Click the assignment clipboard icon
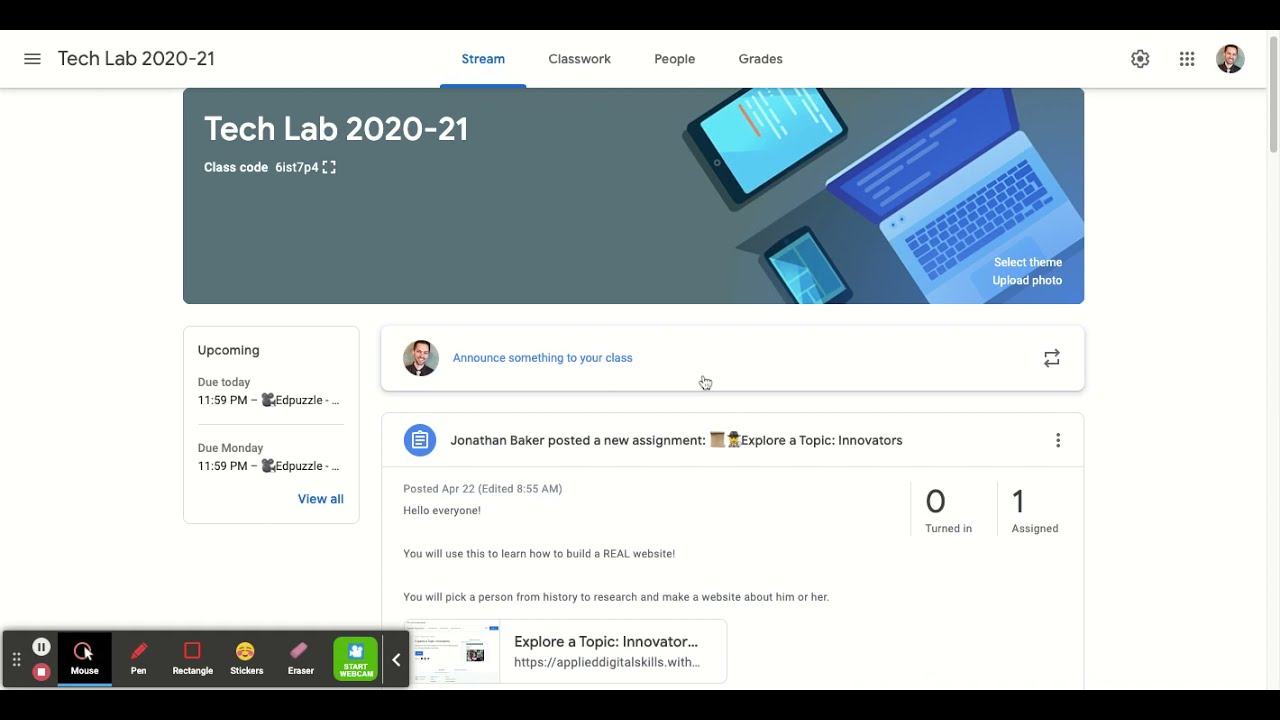This screenshot has height=720, width=1280. 420,440
